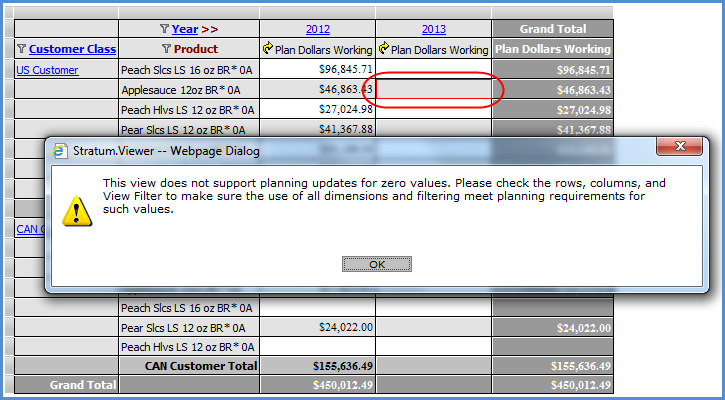The height and width of the screenshot is (400, 725).
Task: Open the US Customer row link
Action: [x=47, y=70]
